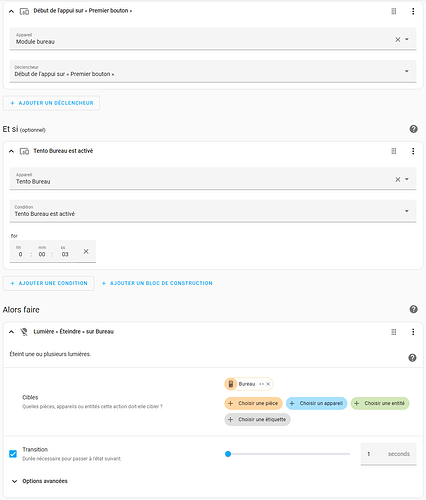Click Ajouter un déclencheur button
This screenshot has height=500, width=426.
tap(51, 103)
